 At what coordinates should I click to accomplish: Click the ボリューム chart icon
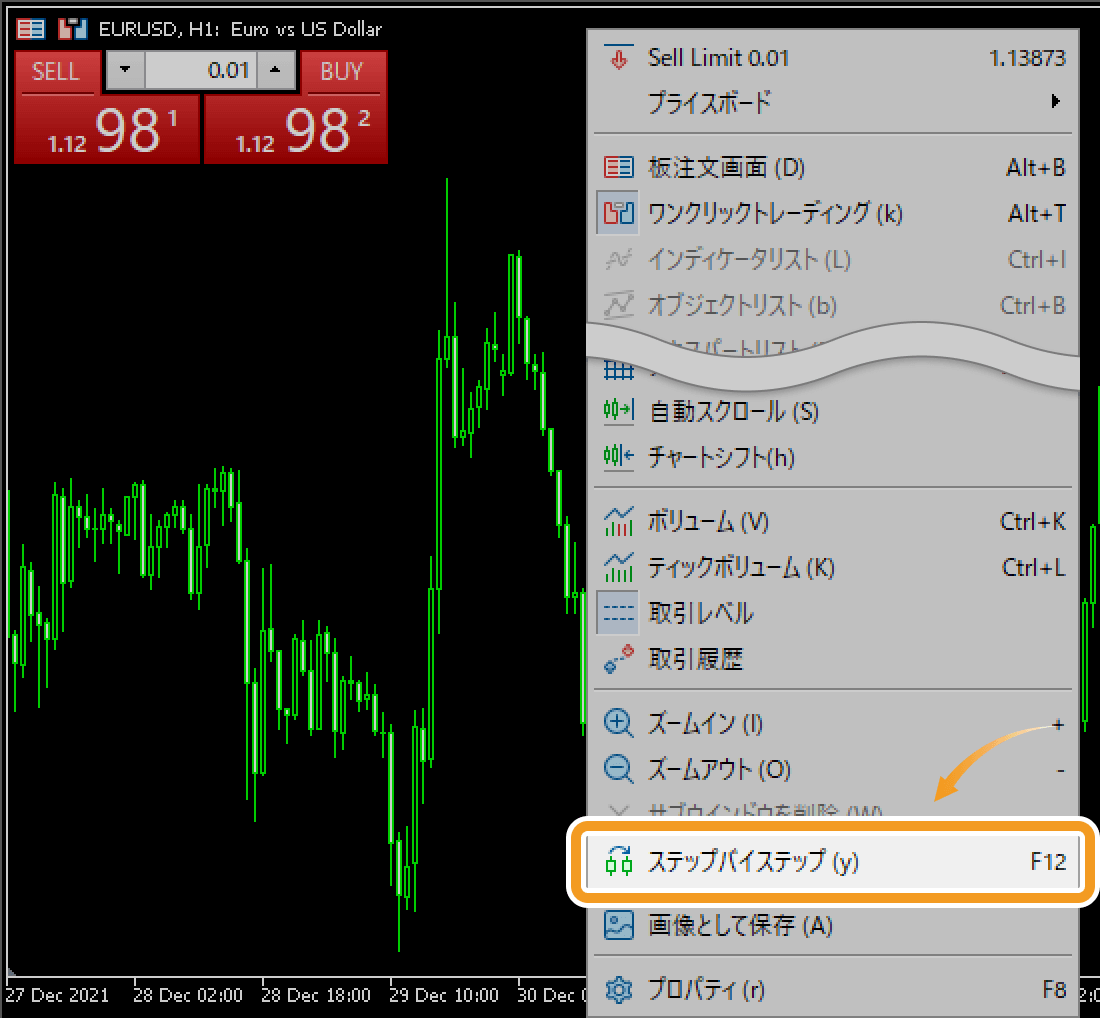point(618,521)
